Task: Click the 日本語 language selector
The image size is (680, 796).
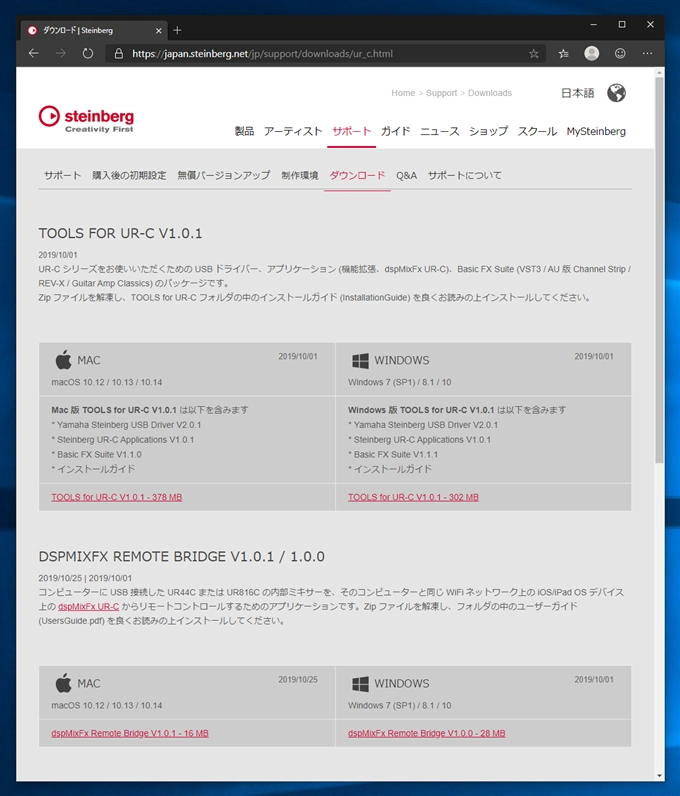Action: pyautogui.click(x=577, y=93)
